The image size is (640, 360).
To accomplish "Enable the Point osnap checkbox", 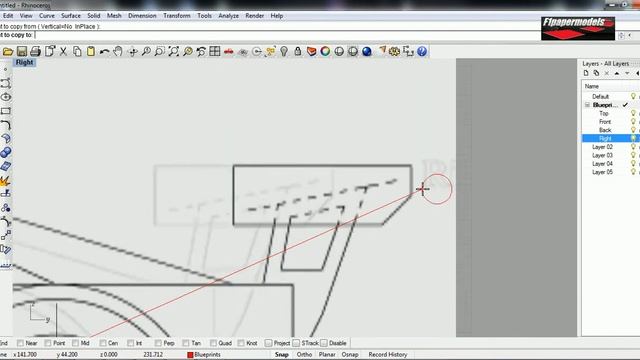I will point(48,343).
